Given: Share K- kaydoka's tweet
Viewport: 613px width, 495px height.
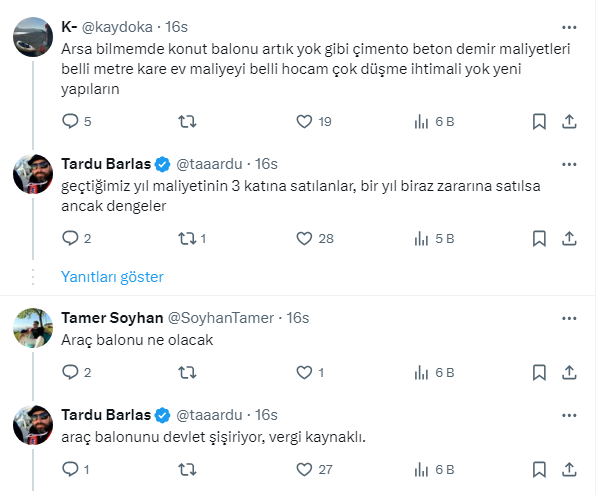Looking at the screenshot, I should point(569,122).
